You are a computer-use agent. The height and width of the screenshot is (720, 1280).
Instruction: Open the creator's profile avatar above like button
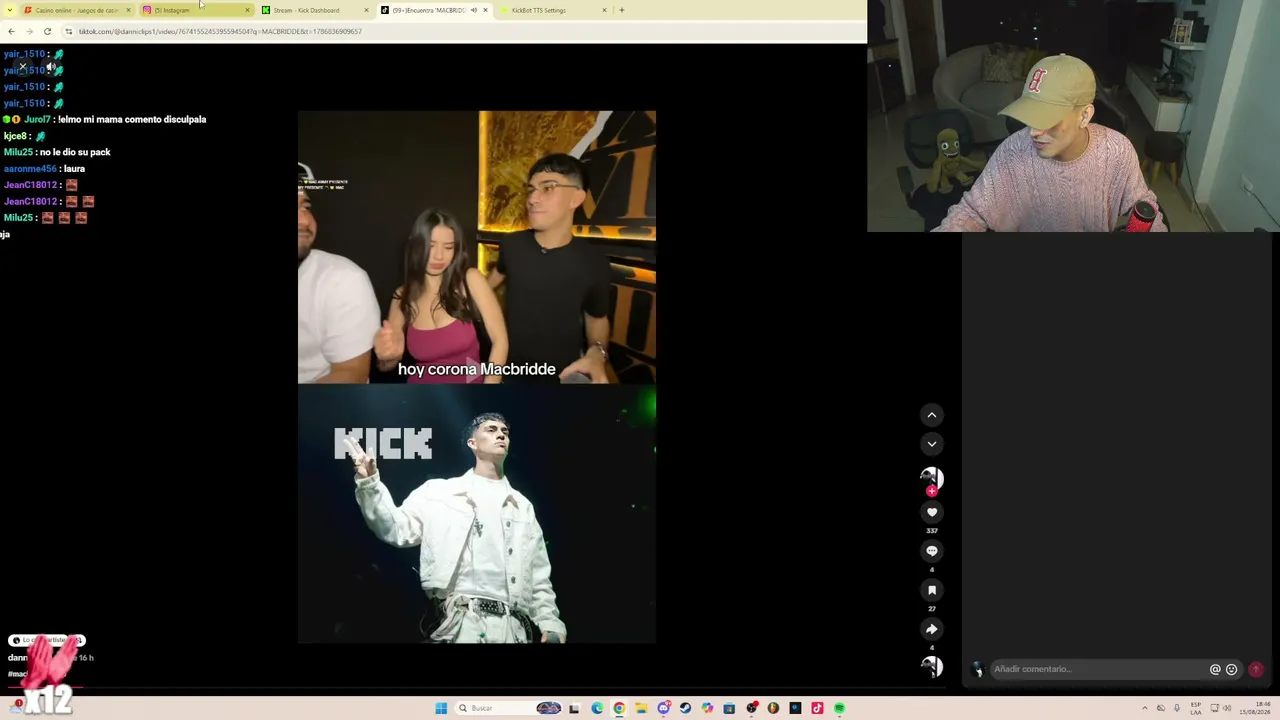[x=932, y=477]
